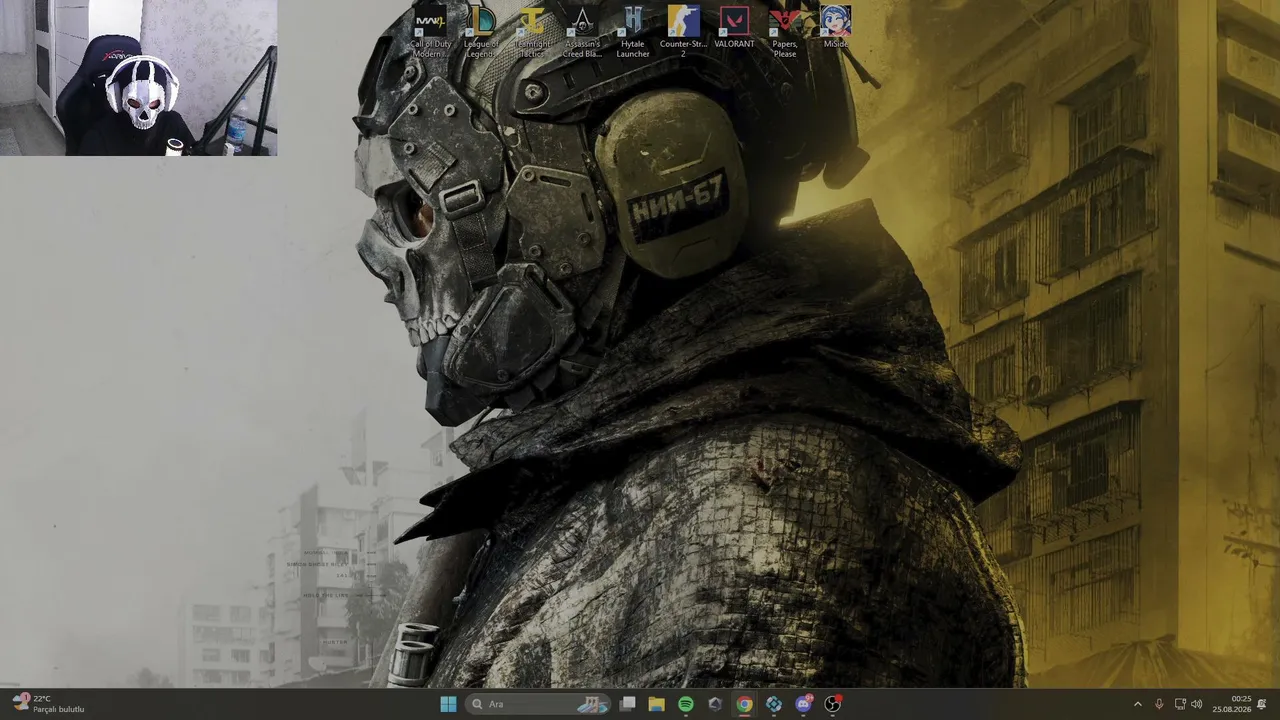The image size is (1280, 720).
Task: Open the teal diamond-shaped app on the taskbar
Action: (x=774, y=704)
